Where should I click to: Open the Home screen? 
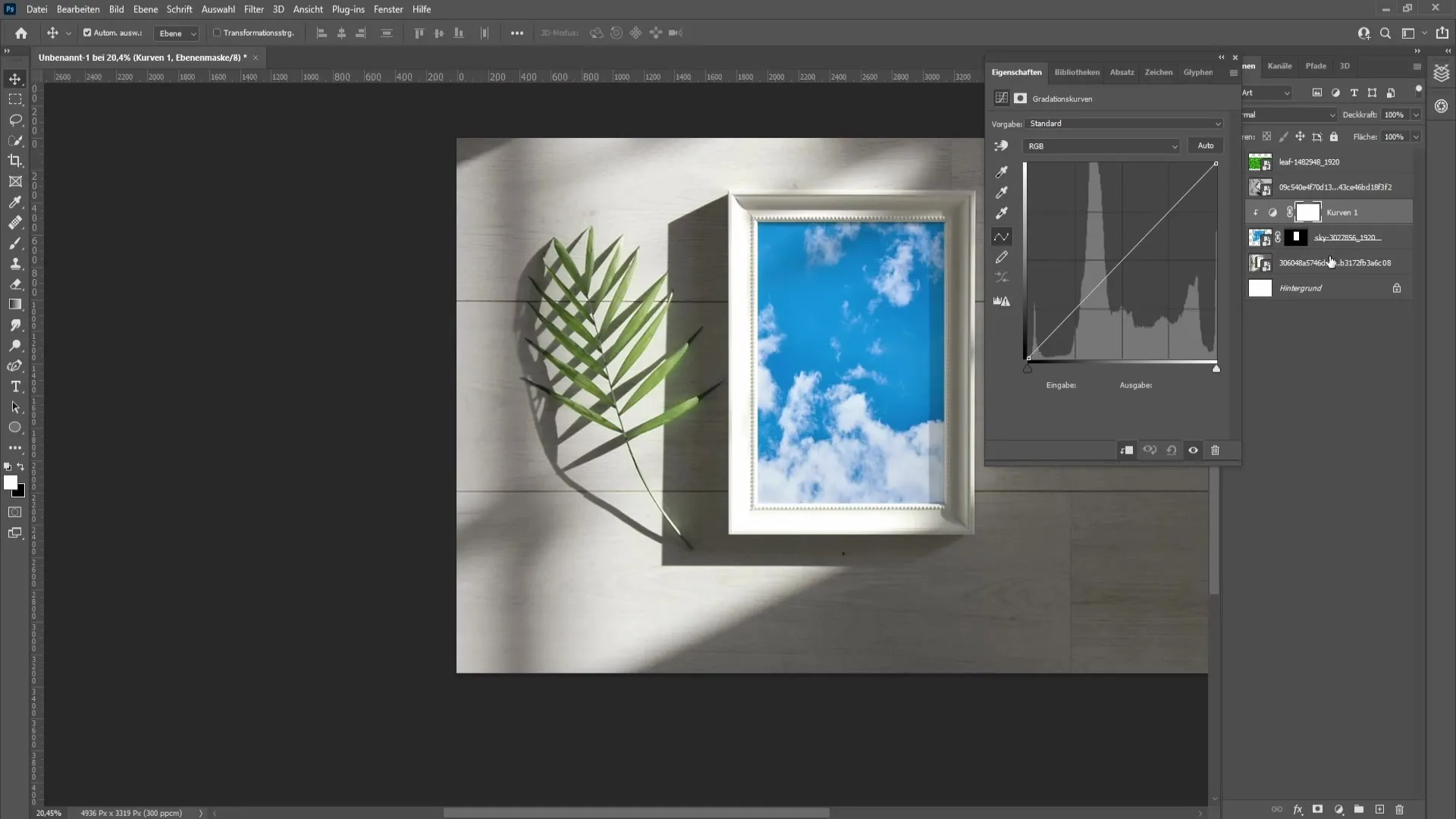tap(21, 33)
